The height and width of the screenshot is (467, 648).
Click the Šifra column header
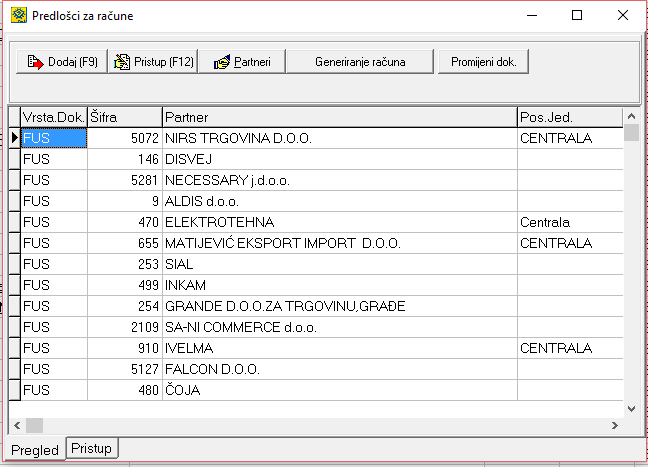coord(125,117)
